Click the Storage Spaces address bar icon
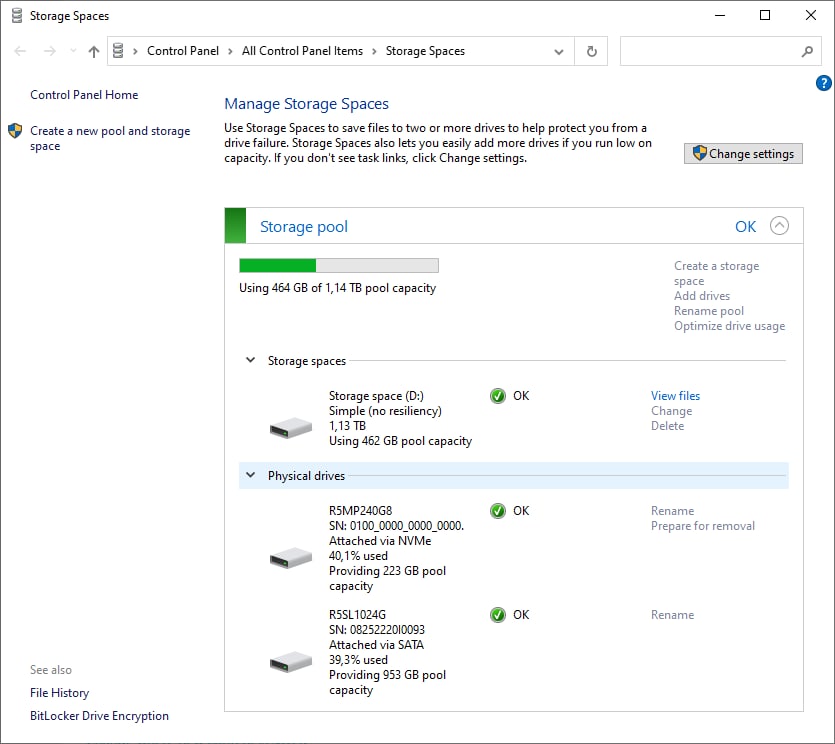 (118, 51)
